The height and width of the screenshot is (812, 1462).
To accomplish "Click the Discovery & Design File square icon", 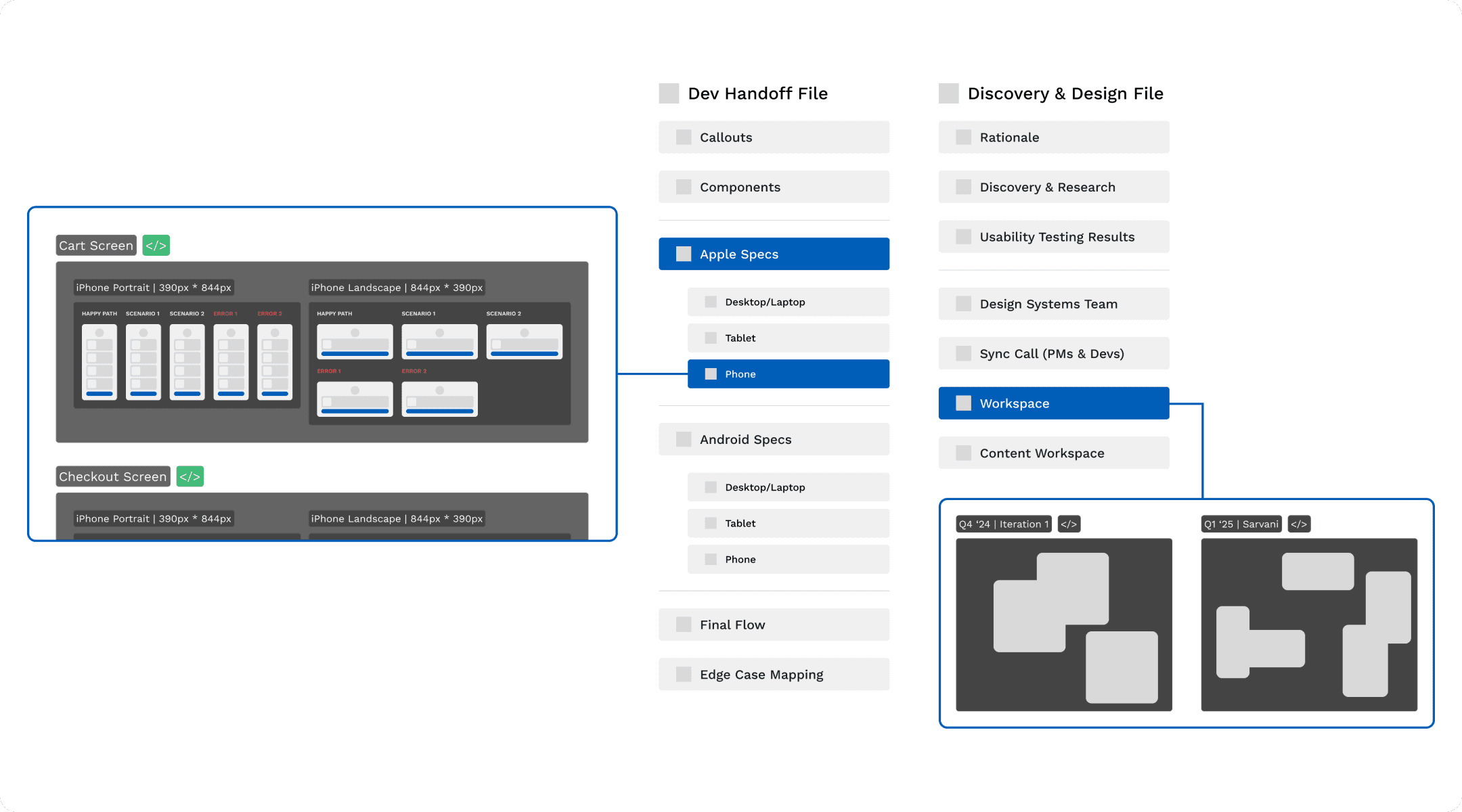I will [x=948, y=93].
